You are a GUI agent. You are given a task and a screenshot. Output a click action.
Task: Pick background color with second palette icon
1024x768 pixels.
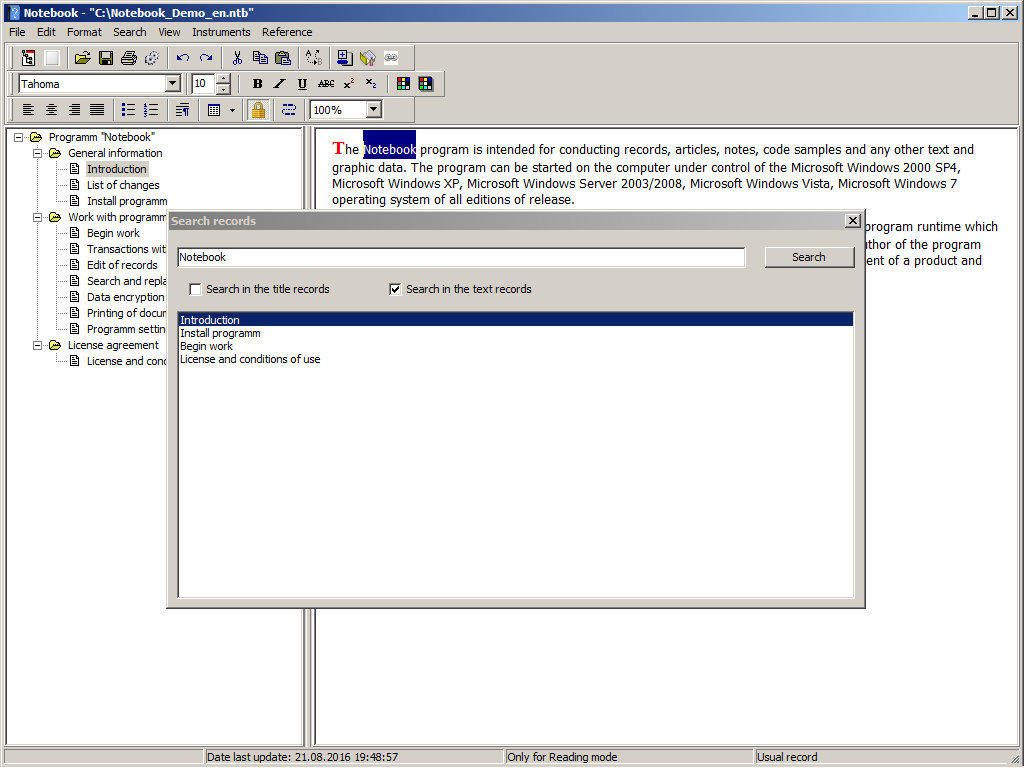pyautogui.click(x=426, y=84)
